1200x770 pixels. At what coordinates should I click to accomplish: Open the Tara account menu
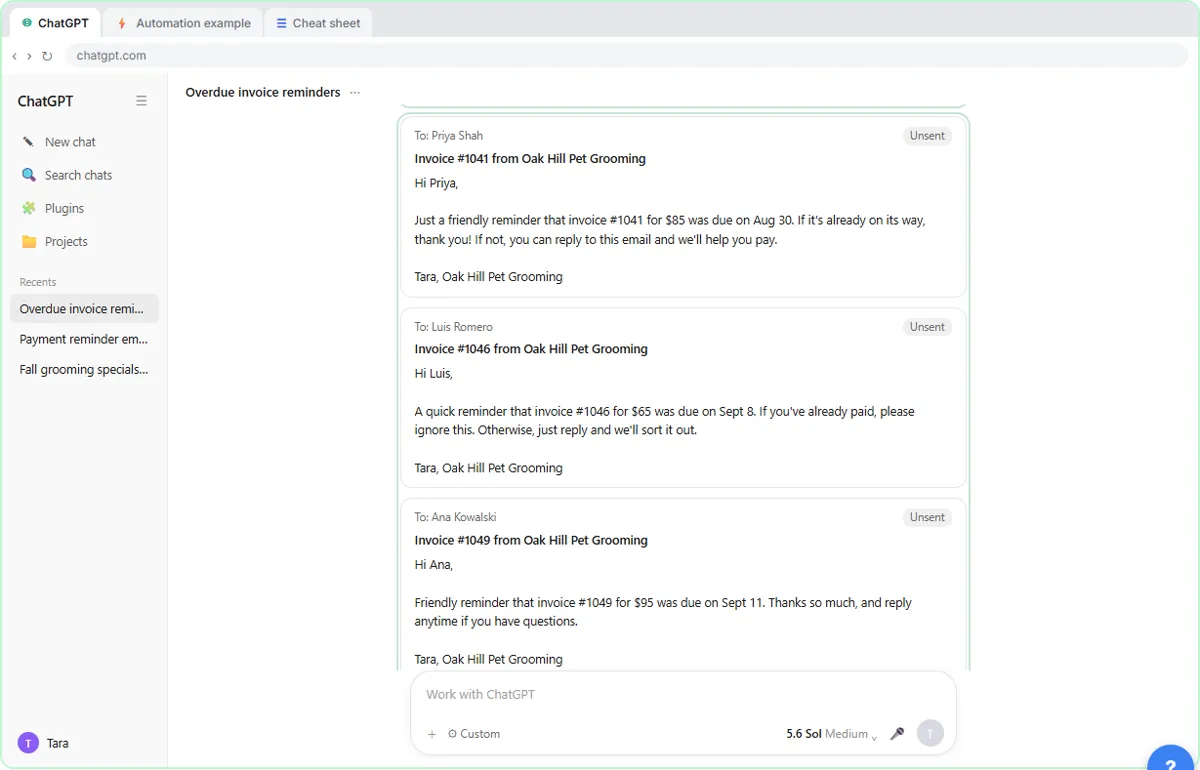[x=84, y=743]
